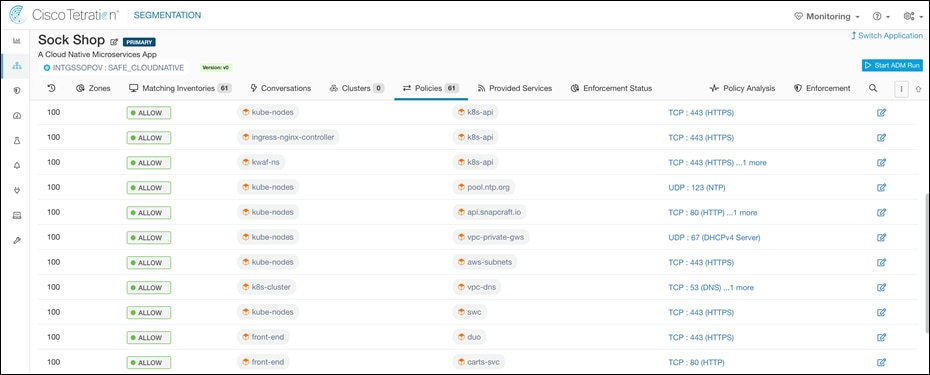
Task: Edit the pool.ntp.org policy row
Action: click(x=881, y=188)
